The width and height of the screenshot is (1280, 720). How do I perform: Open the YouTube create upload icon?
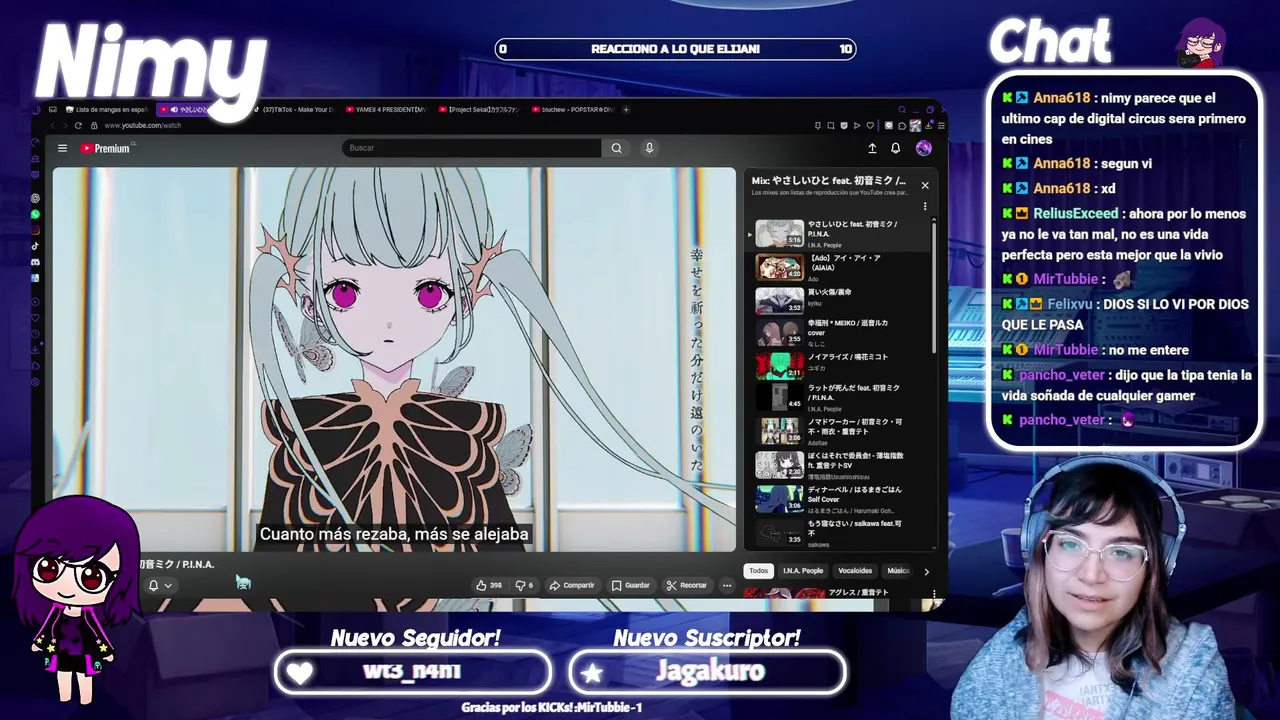click(872, 148)
